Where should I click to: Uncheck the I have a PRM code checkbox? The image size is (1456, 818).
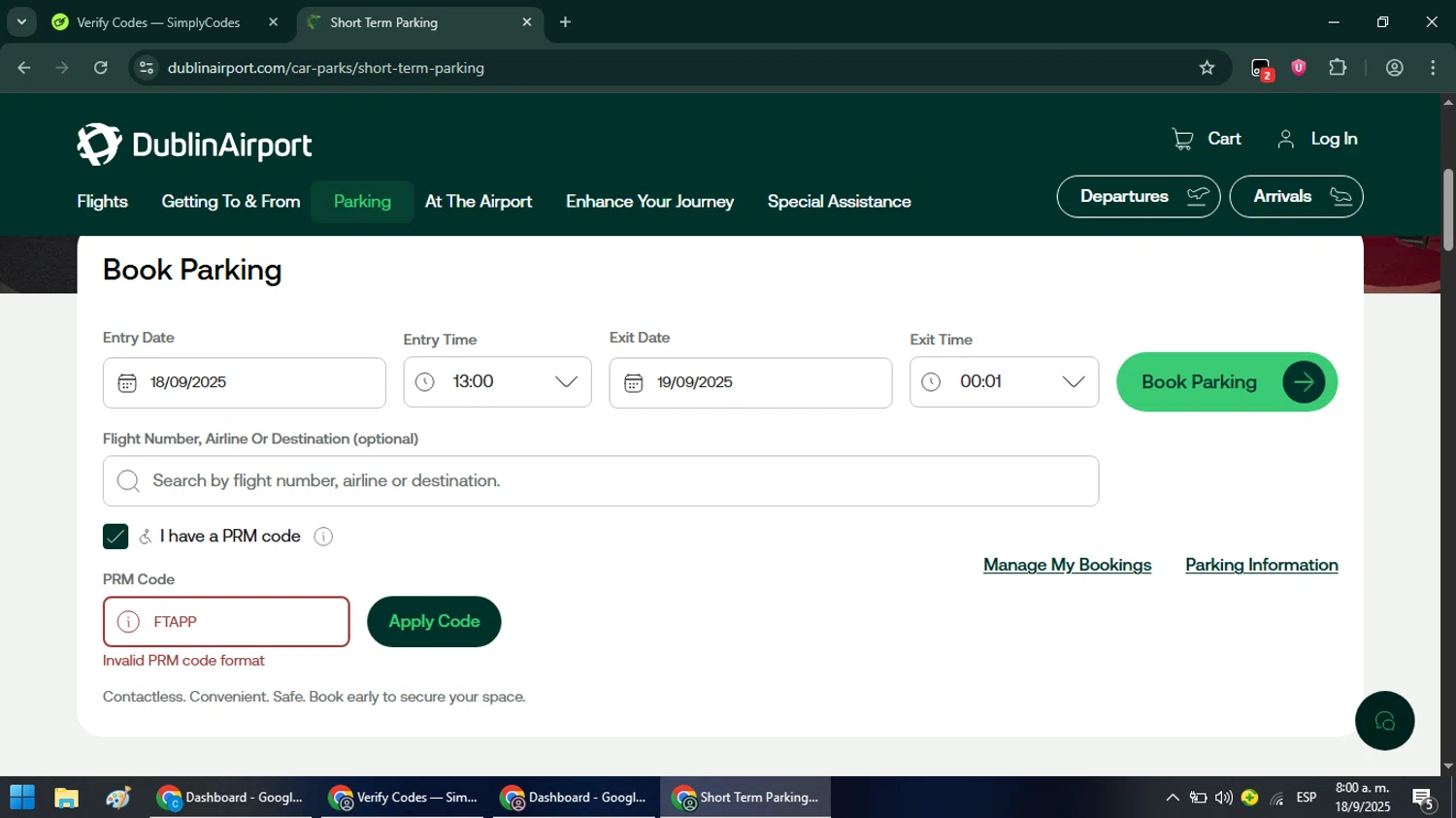116,537
